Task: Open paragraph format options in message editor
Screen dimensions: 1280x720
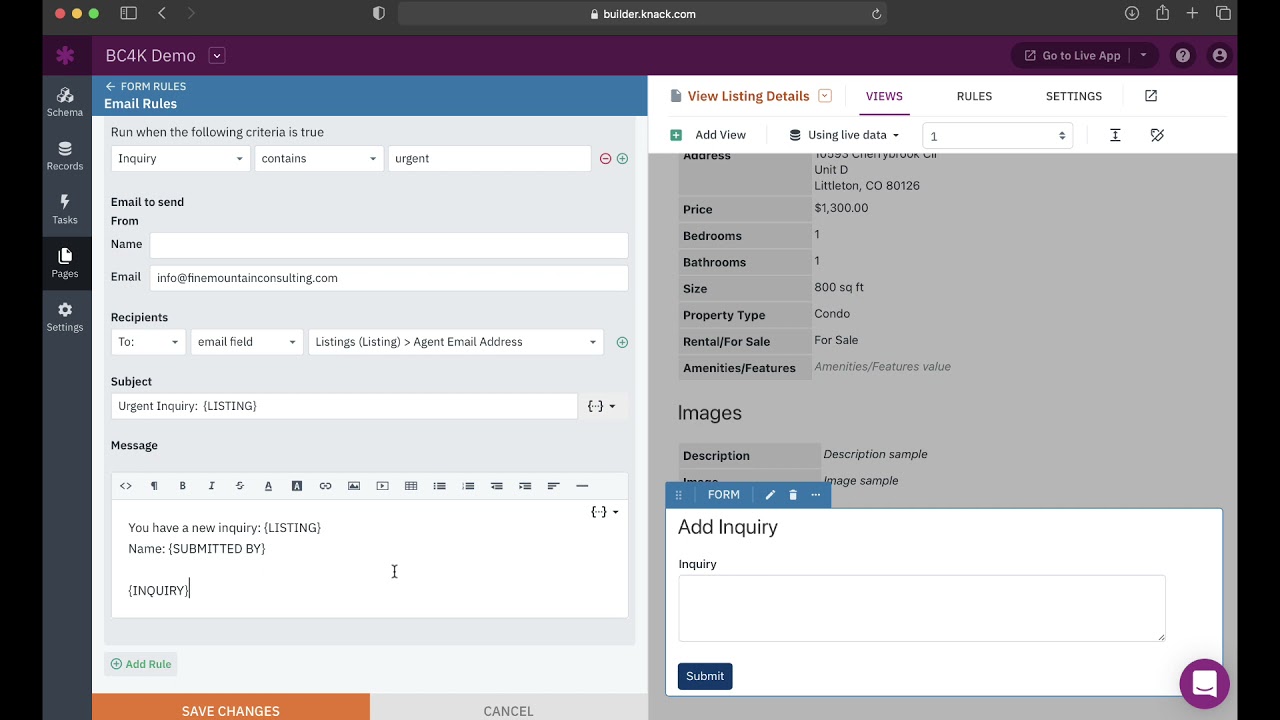Action: pos(154,486)
